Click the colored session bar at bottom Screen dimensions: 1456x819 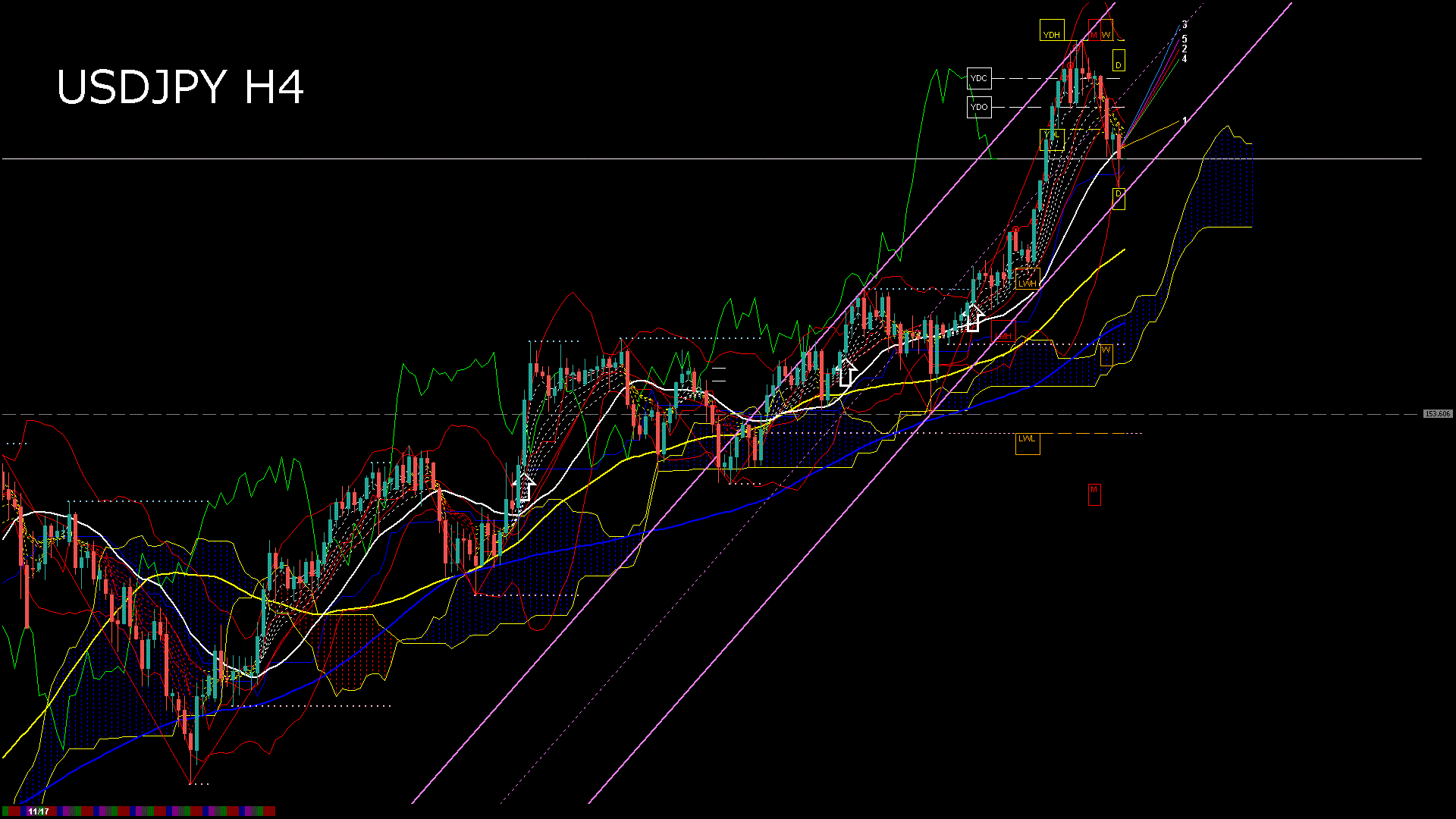click(152, 811)
